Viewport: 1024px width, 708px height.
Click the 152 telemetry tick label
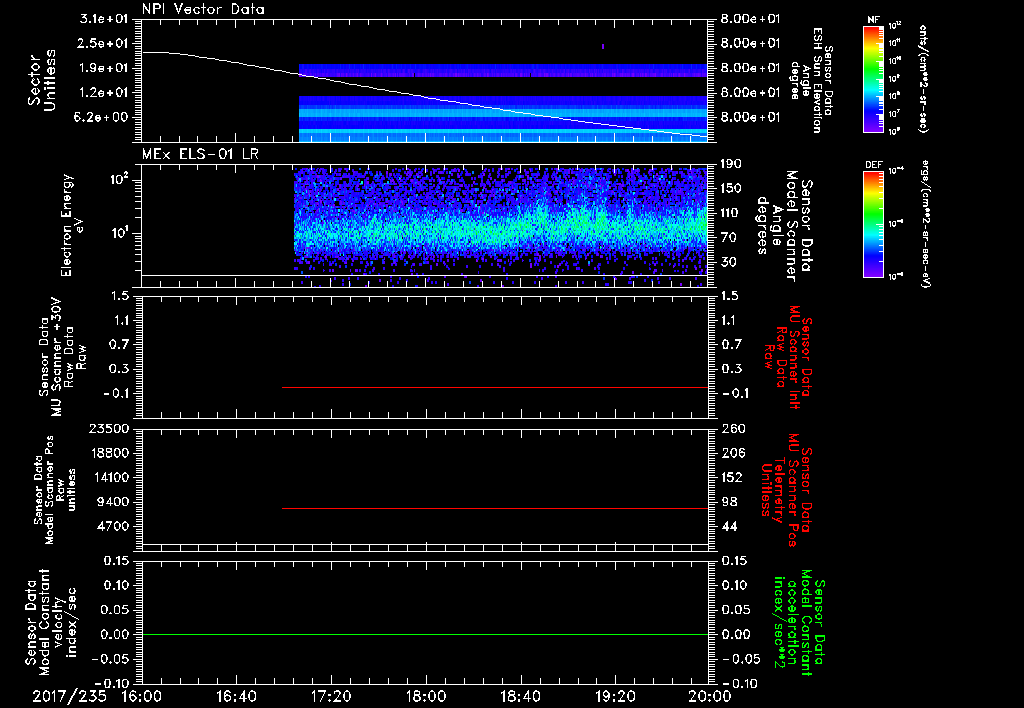point(733,478)
